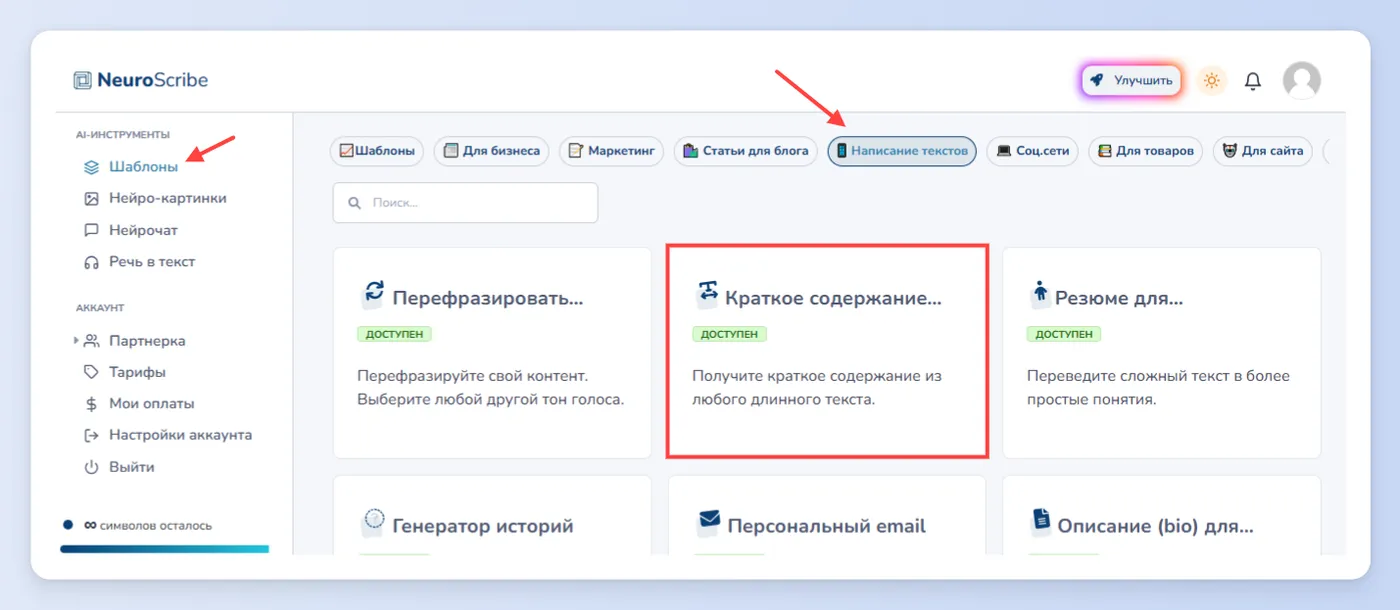This screenshot has width=1400, height=610.
Task: Open Настройки аккаунта page
Action: (x=181, y=435)
